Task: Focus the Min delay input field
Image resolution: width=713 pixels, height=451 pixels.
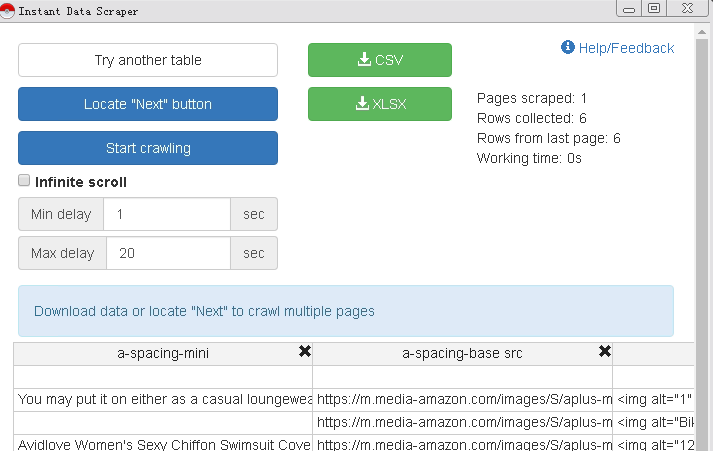Action: click(167, 214)
